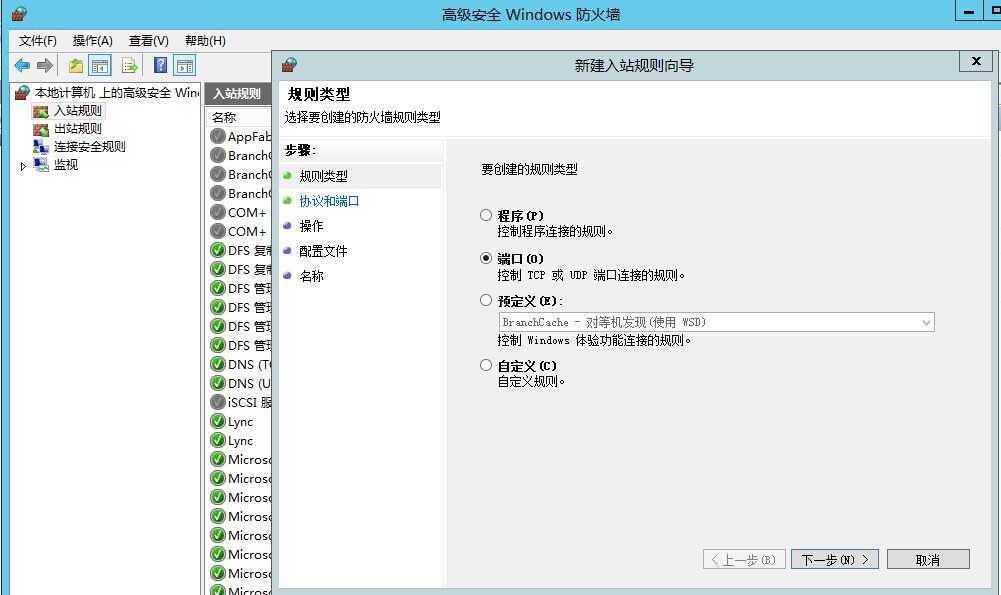Image resolution: width=1001 pixels, height=595 pixels.
Task: Click the 上一步(B) button
Action: click(744, 560)
